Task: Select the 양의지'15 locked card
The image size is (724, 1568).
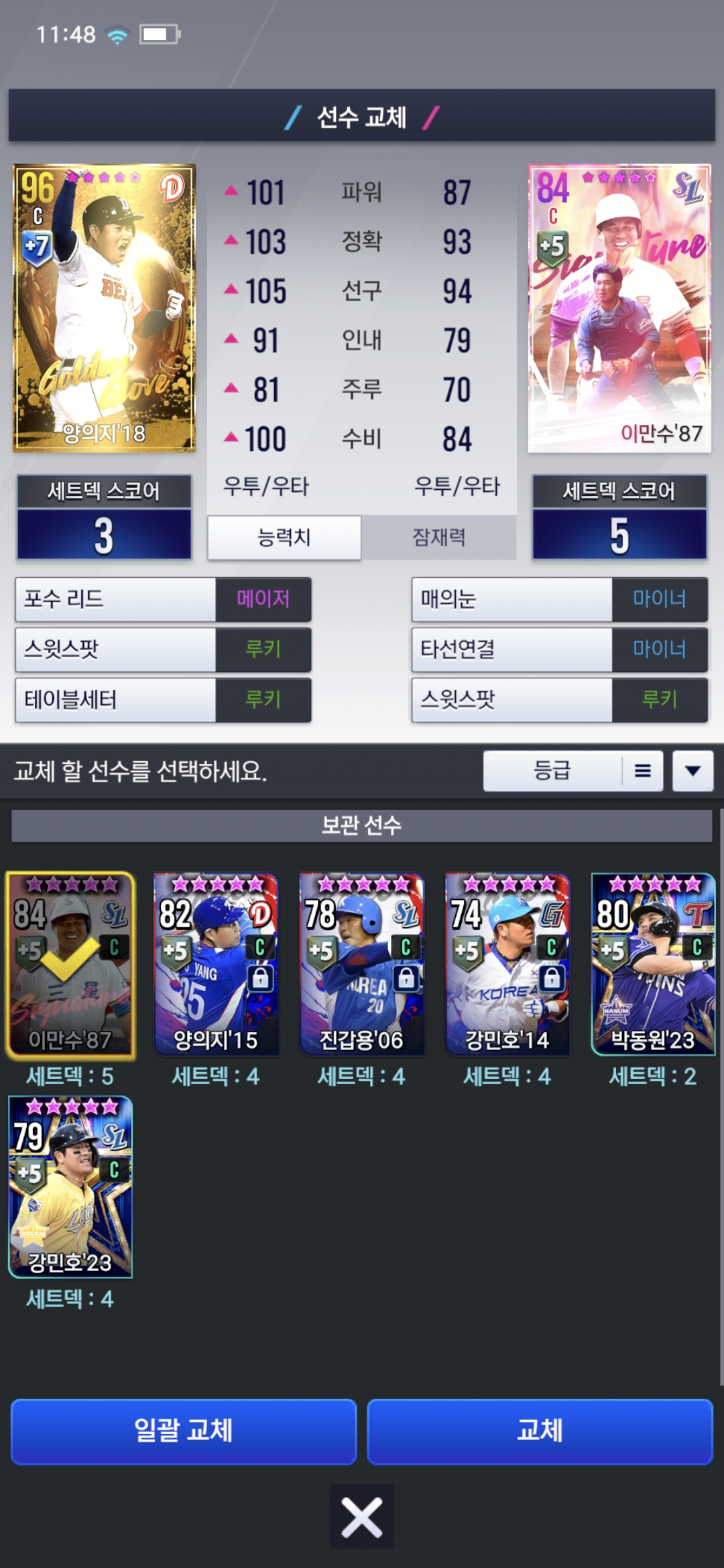Action: coord(216,965)
